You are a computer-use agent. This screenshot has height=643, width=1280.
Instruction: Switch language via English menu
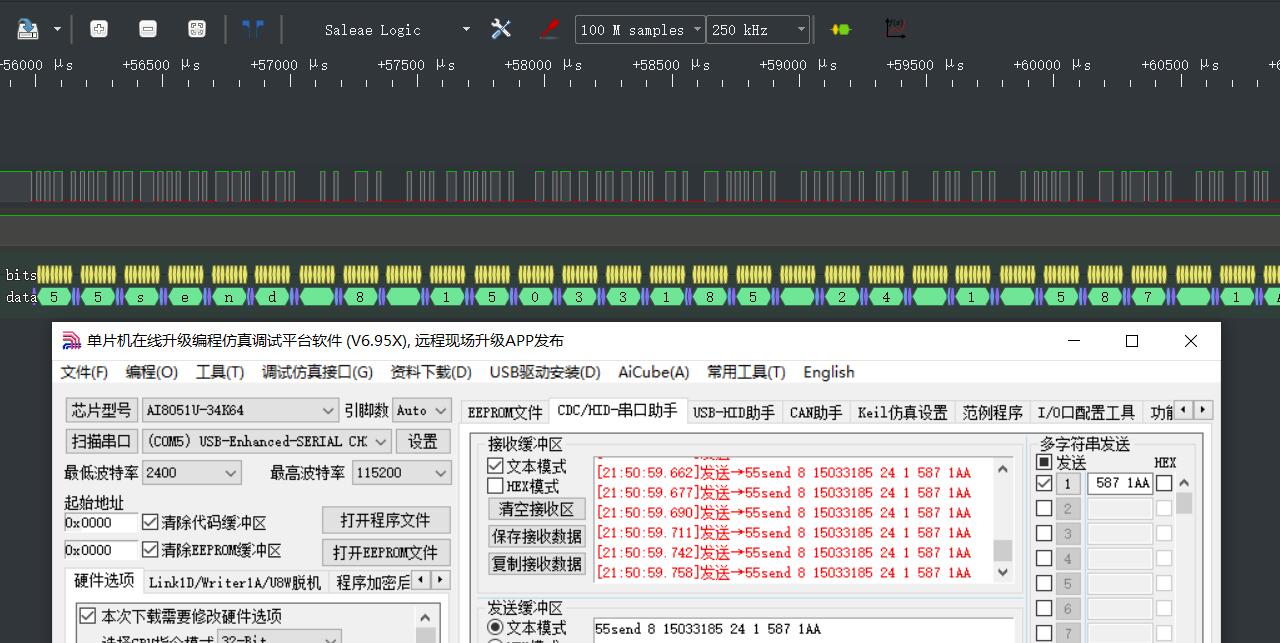pos(829,372)
